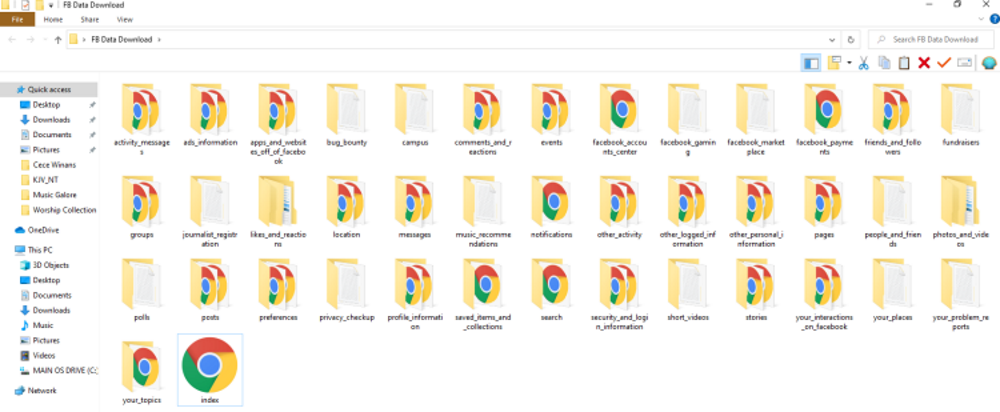Click the Up one level arrow

58,40
